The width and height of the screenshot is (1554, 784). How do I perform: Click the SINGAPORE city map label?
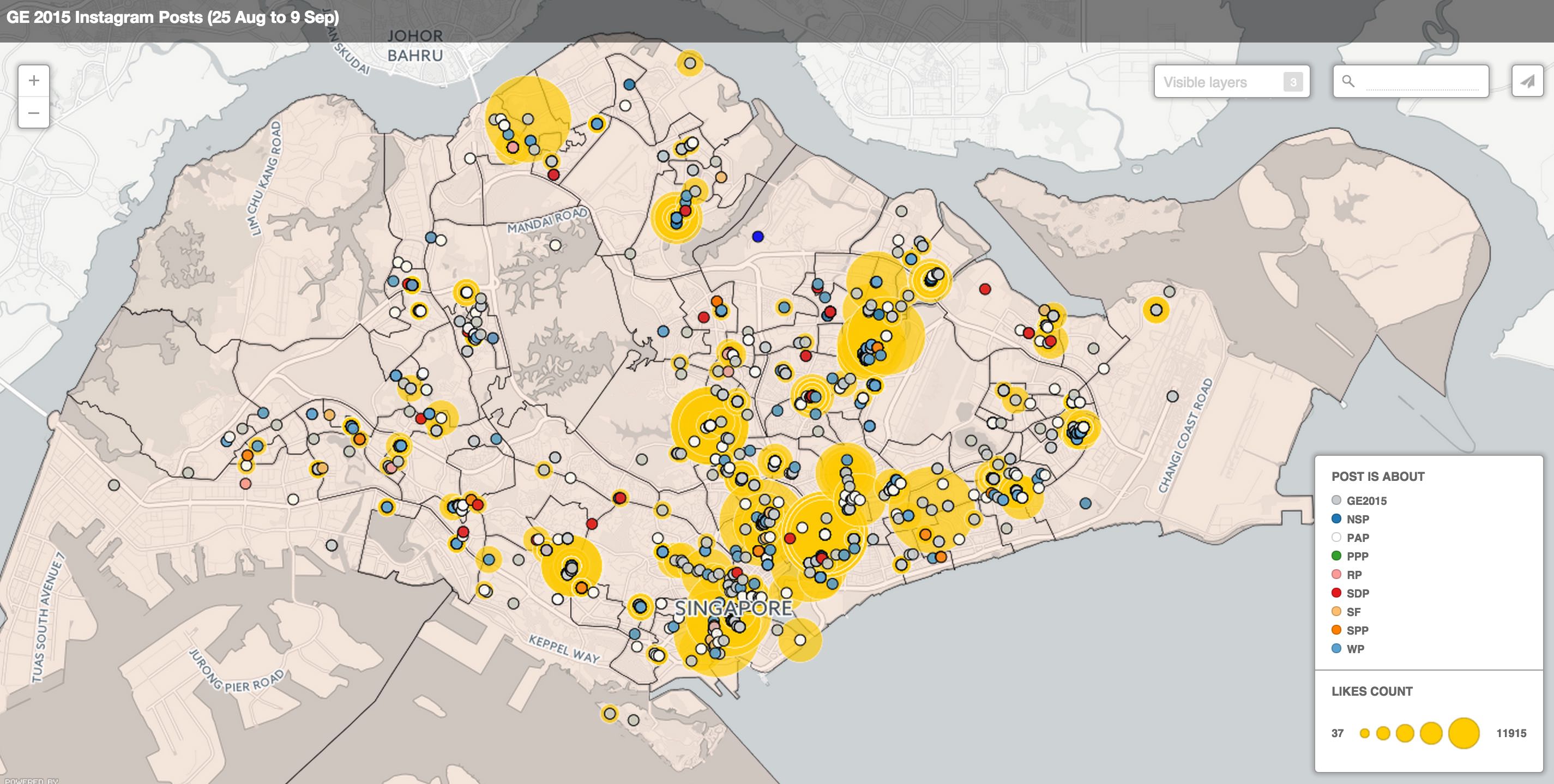(x=733, y=608)
